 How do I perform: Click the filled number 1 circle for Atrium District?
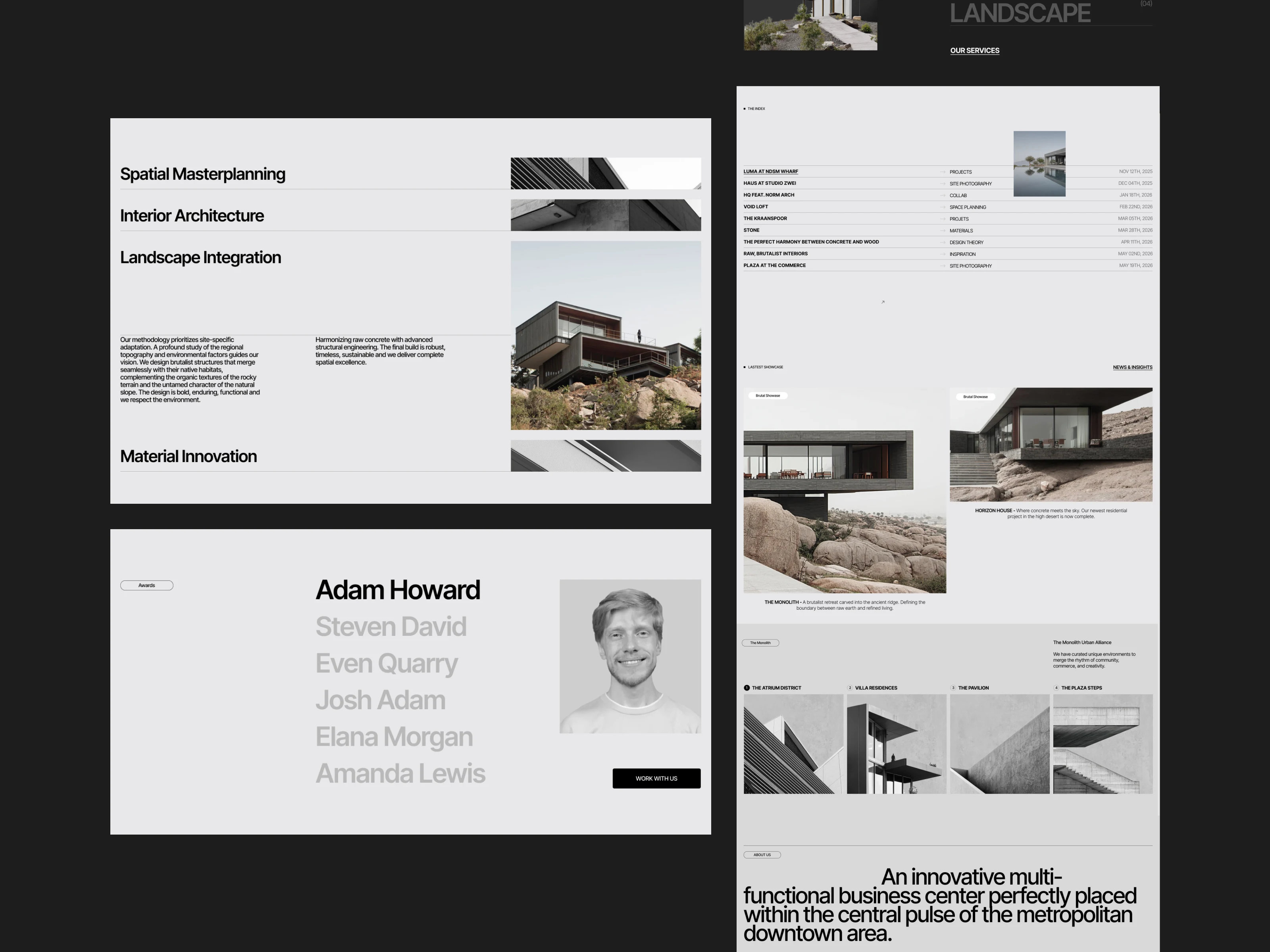coord(747,687)
